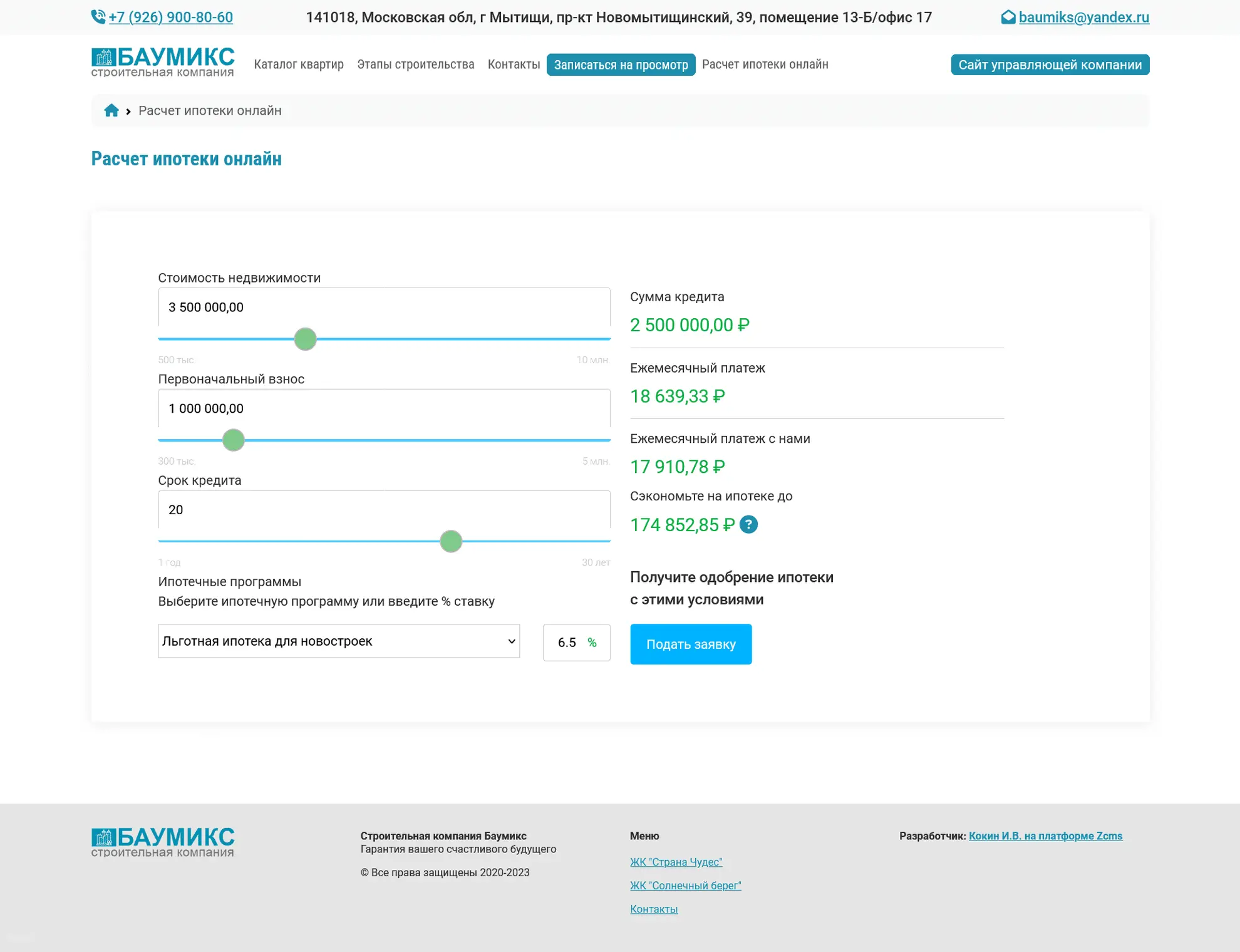
Task: Focus the Стоимость недвижимости input field
Action: click(x=384, y=307)
